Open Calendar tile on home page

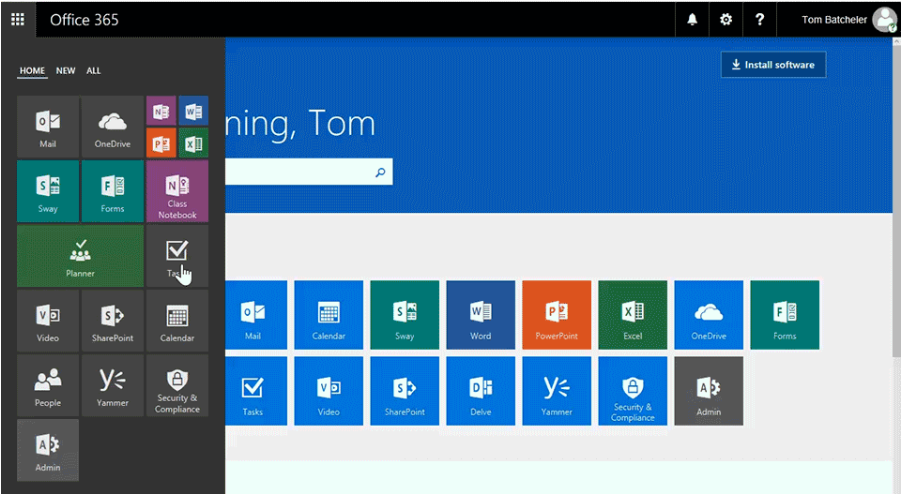point(329,315)
